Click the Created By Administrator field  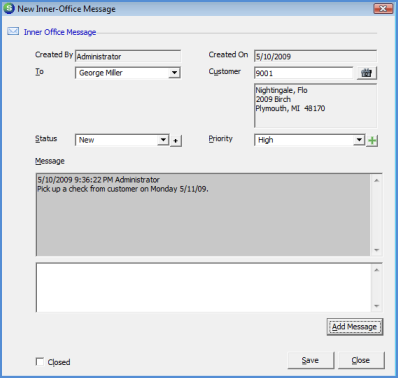pyautogui.click(x=128, y=56)
